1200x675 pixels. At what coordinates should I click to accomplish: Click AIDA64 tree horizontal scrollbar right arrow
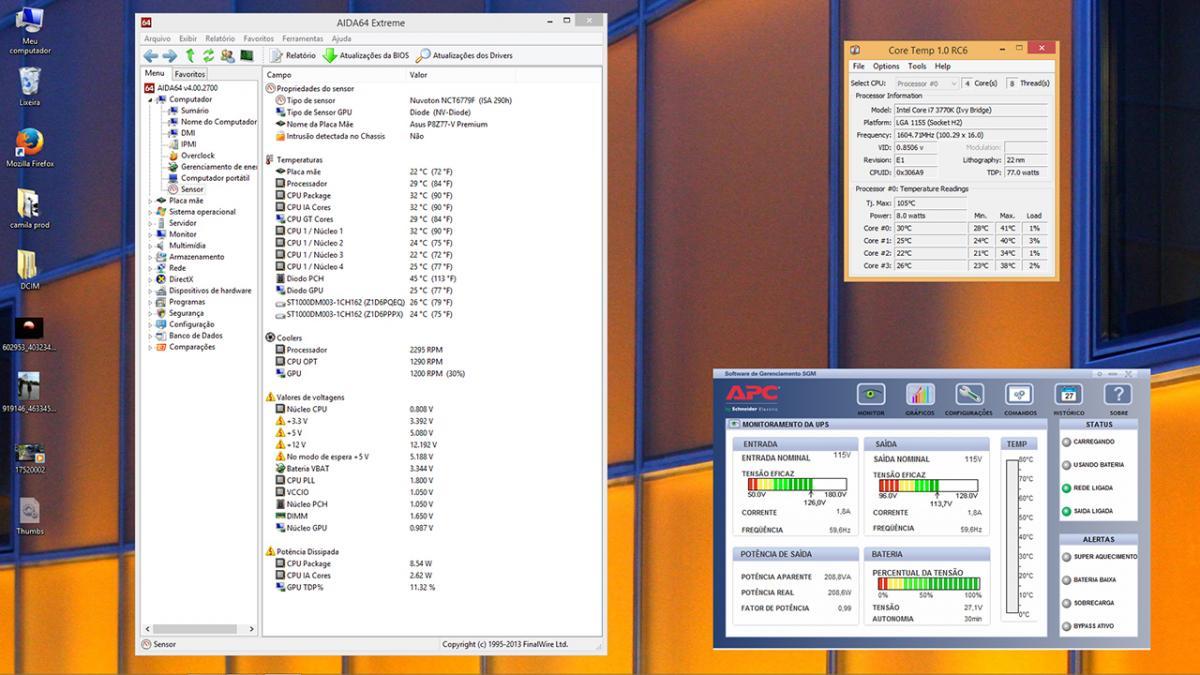251,629
